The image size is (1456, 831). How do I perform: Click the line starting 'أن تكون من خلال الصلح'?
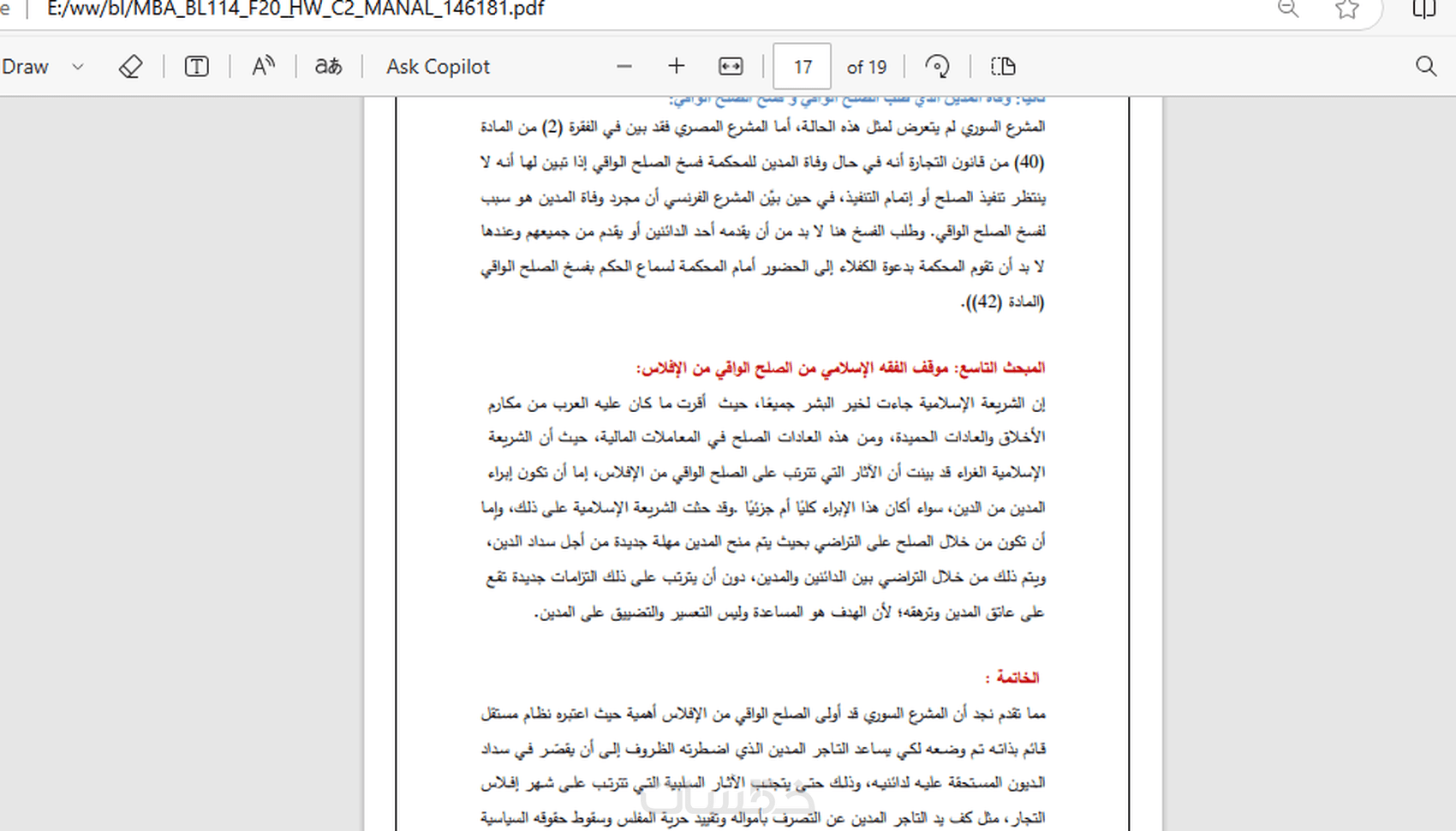coord(767,542)
